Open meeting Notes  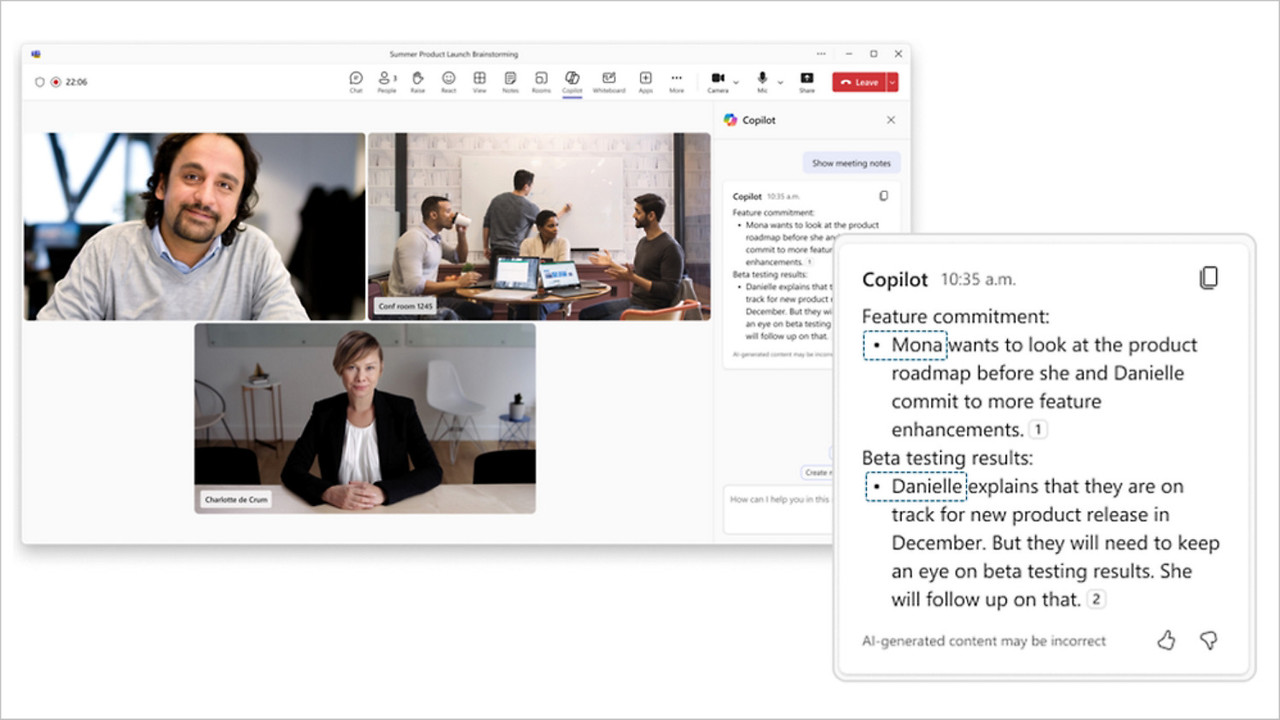[x=510, y=82]
